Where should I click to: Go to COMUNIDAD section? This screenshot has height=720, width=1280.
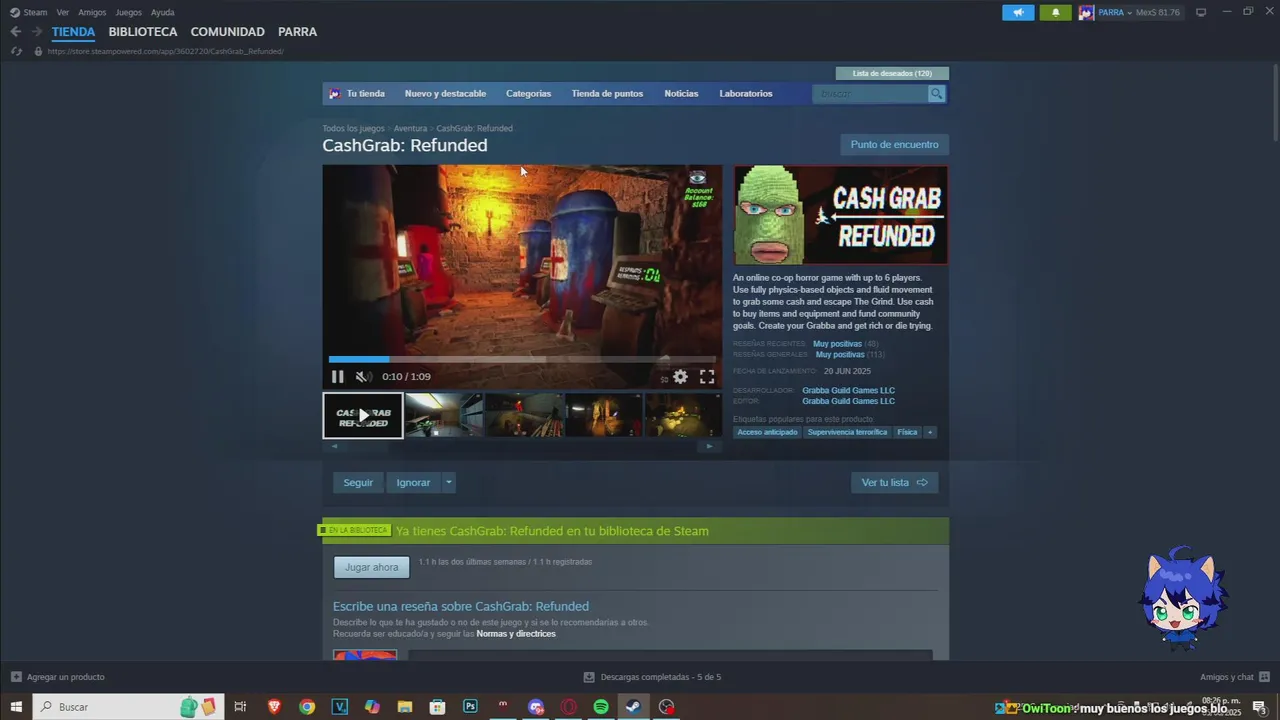pyautogui.click(x=227, y=32)
